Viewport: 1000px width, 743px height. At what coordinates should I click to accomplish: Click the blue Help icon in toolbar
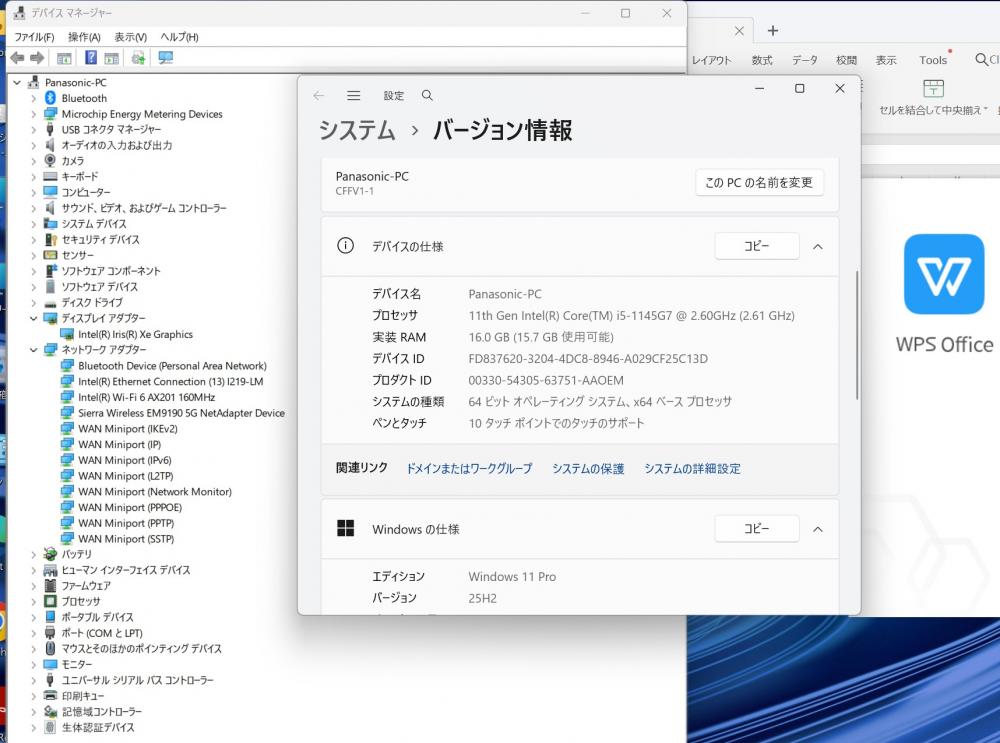pyautogui.click(x=91, y=58)
